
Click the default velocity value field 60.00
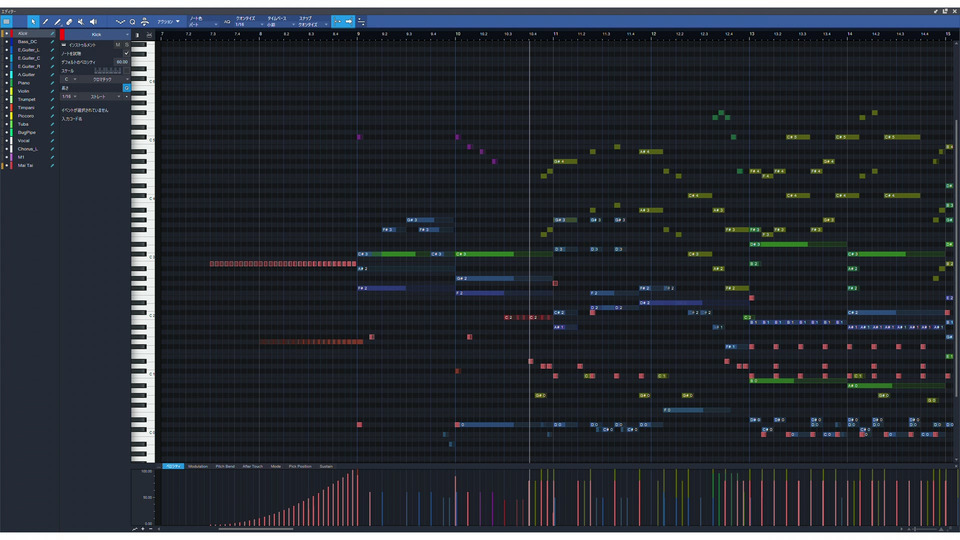click(x=121, y=62)
